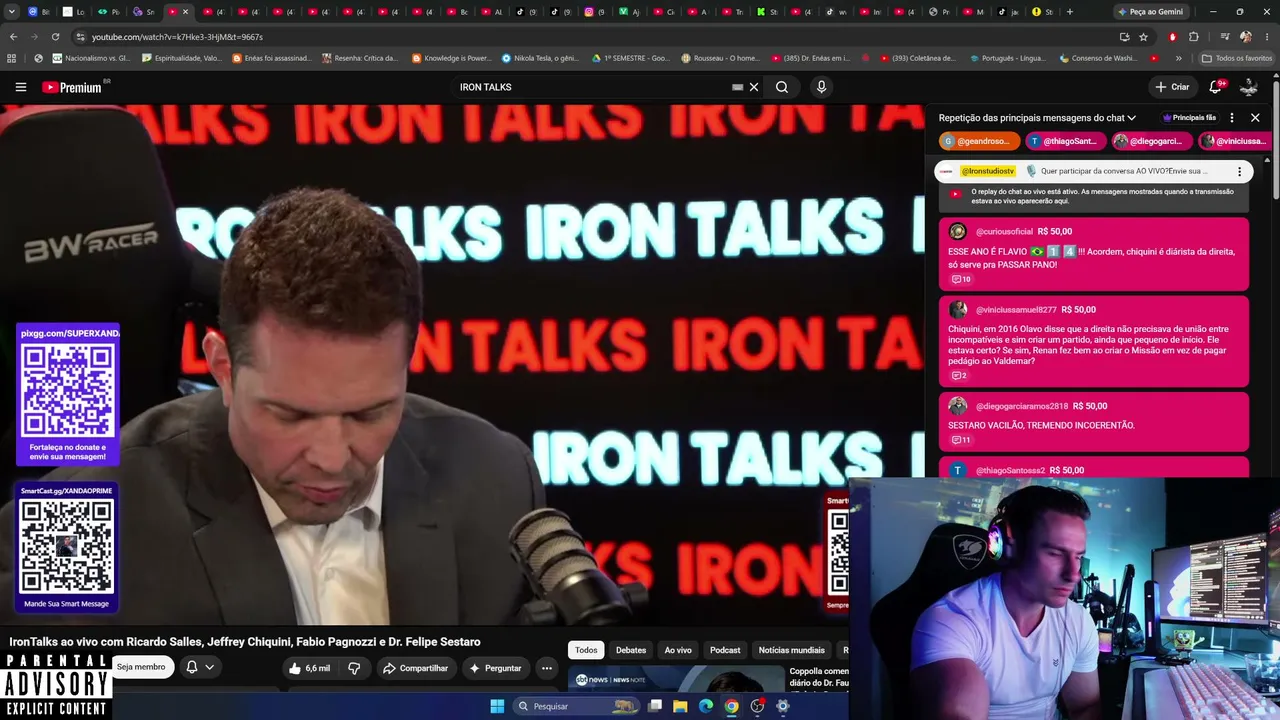Click Peça ao Gemini button
1280x720 pixels.
coord(1149,12)
